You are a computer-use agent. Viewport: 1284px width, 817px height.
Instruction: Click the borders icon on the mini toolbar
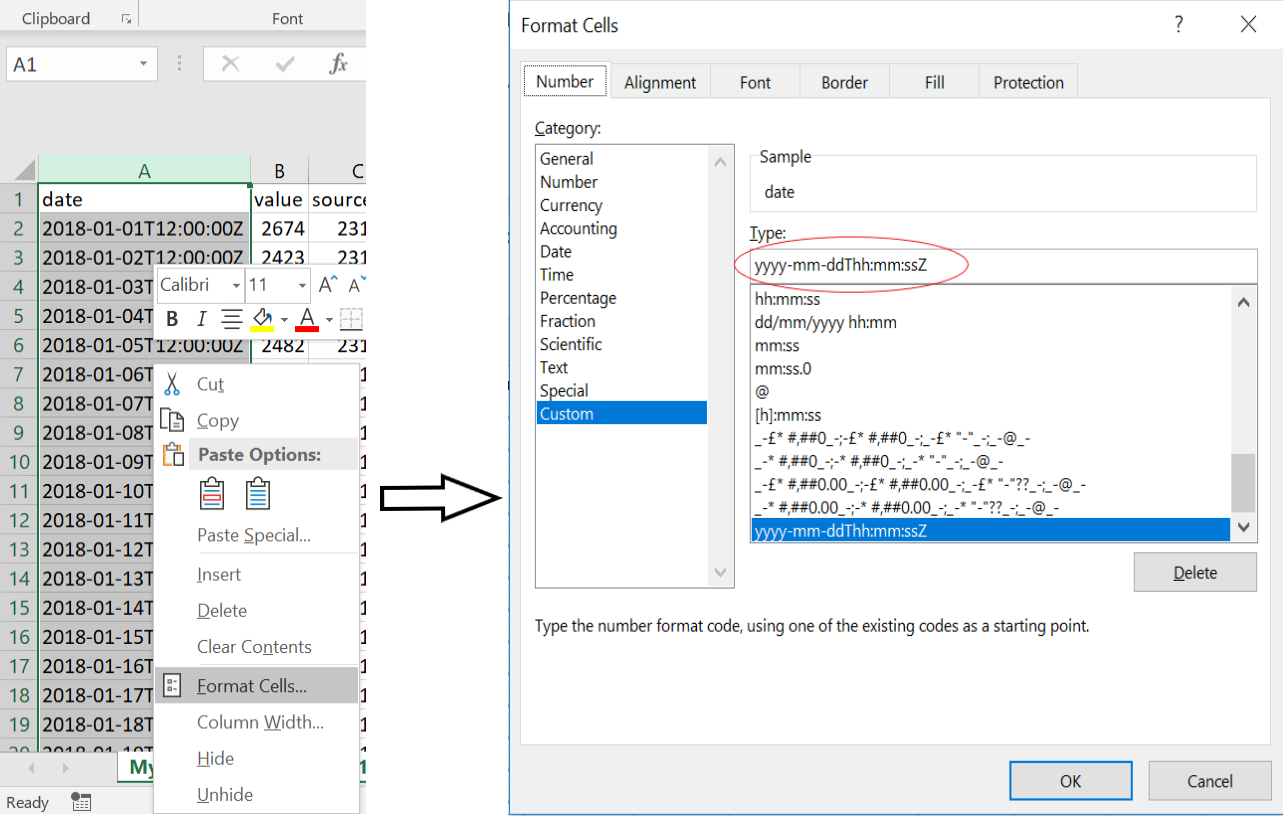(x=351, y=318)
